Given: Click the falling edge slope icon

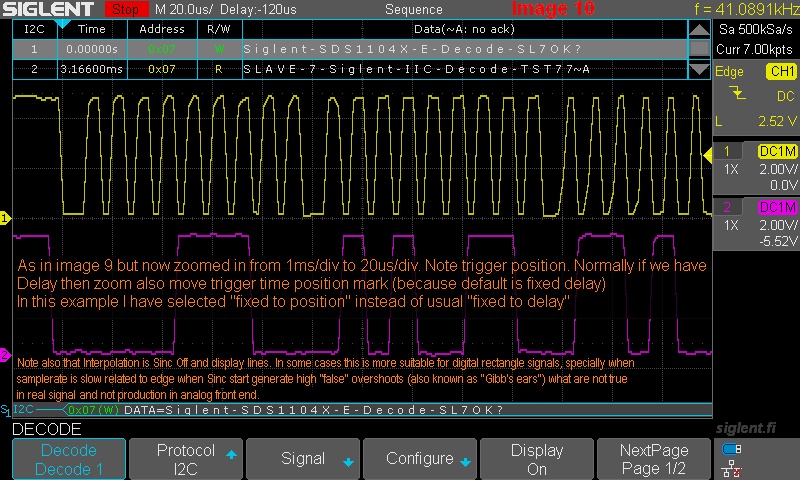Looking at the screenshot, I should pos(737,93).
